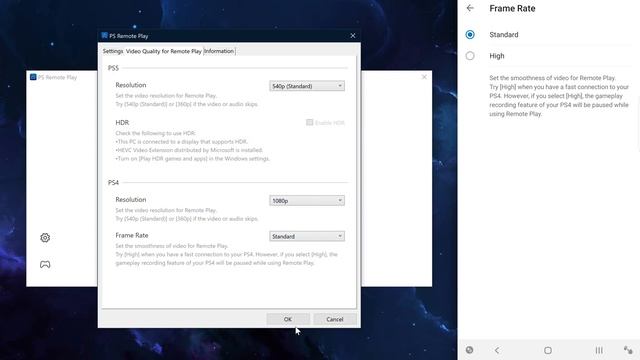Image resolution: width=640 pixels, height=360 pixels.
Task: Click the HDR label
Action: coord(122,122)
